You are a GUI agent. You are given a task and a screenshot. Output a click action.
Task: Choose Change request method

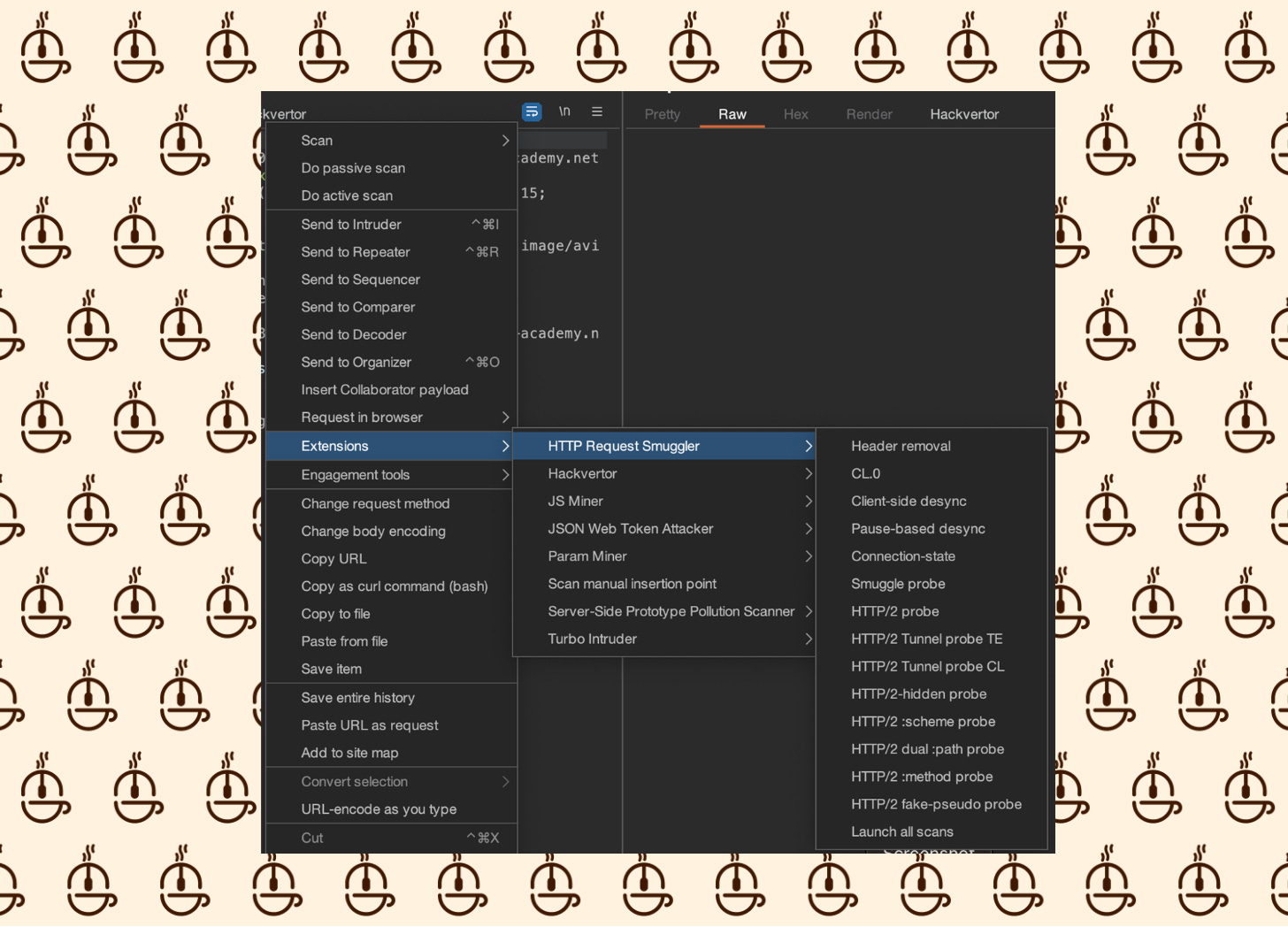pyautogui.click(x=392, y=503)
